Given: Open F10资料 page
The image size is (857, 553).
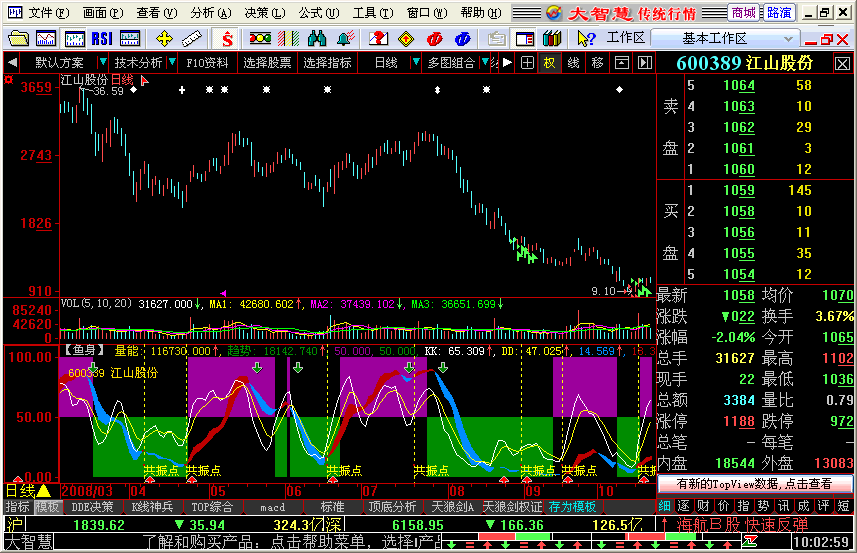Looking at the screenshot, I should pyautogui.click(x=207, y=63).
